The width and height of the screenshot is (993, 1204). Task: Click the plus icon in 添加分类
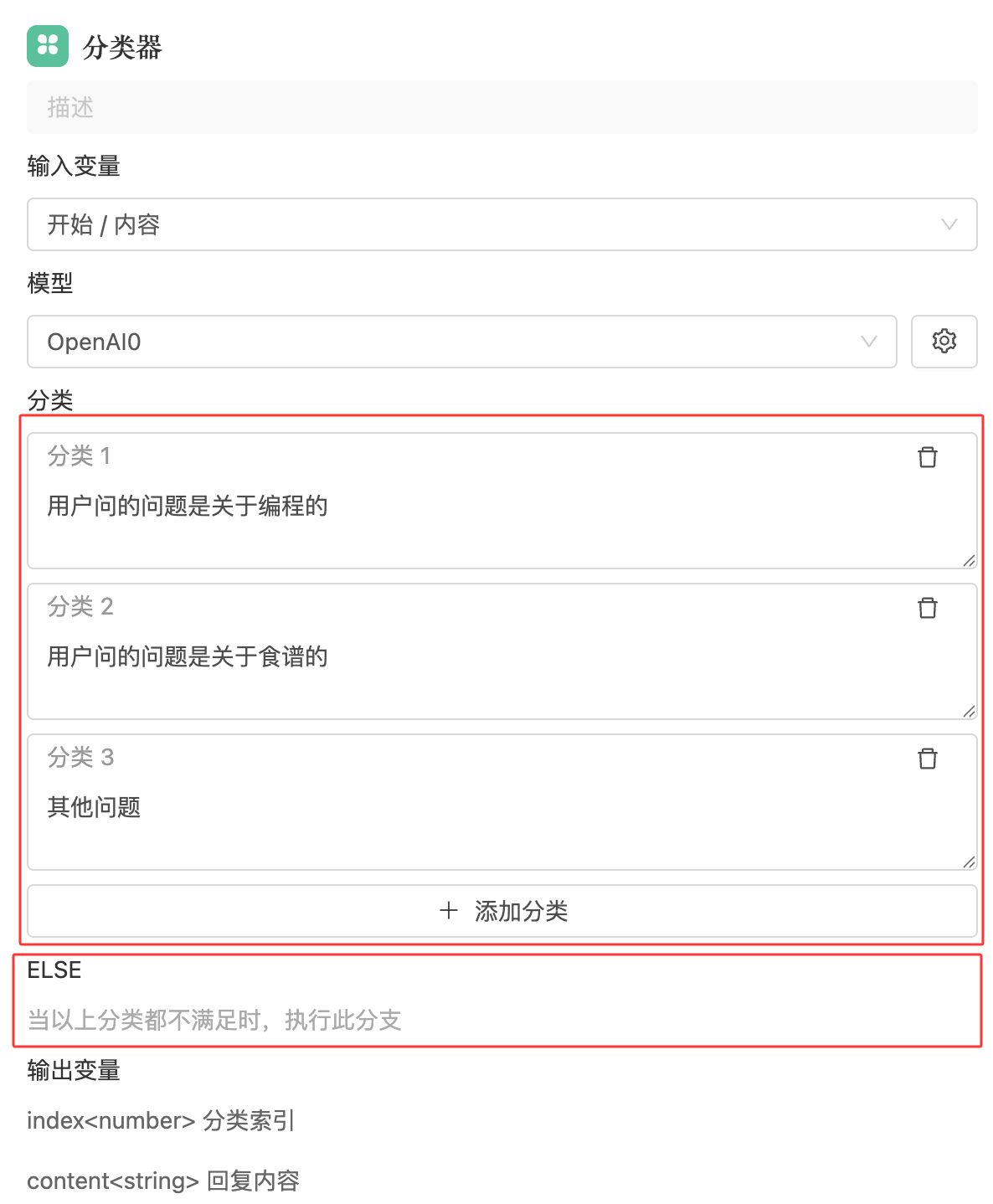[449, 911]
